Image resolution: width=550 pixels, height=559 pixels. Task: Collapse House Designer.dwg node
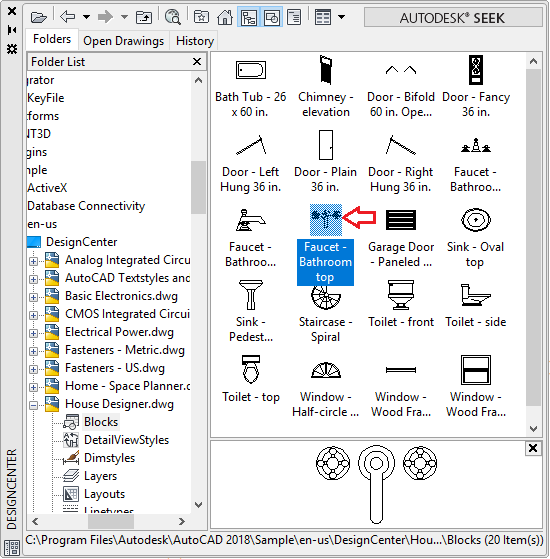(34, 405)
